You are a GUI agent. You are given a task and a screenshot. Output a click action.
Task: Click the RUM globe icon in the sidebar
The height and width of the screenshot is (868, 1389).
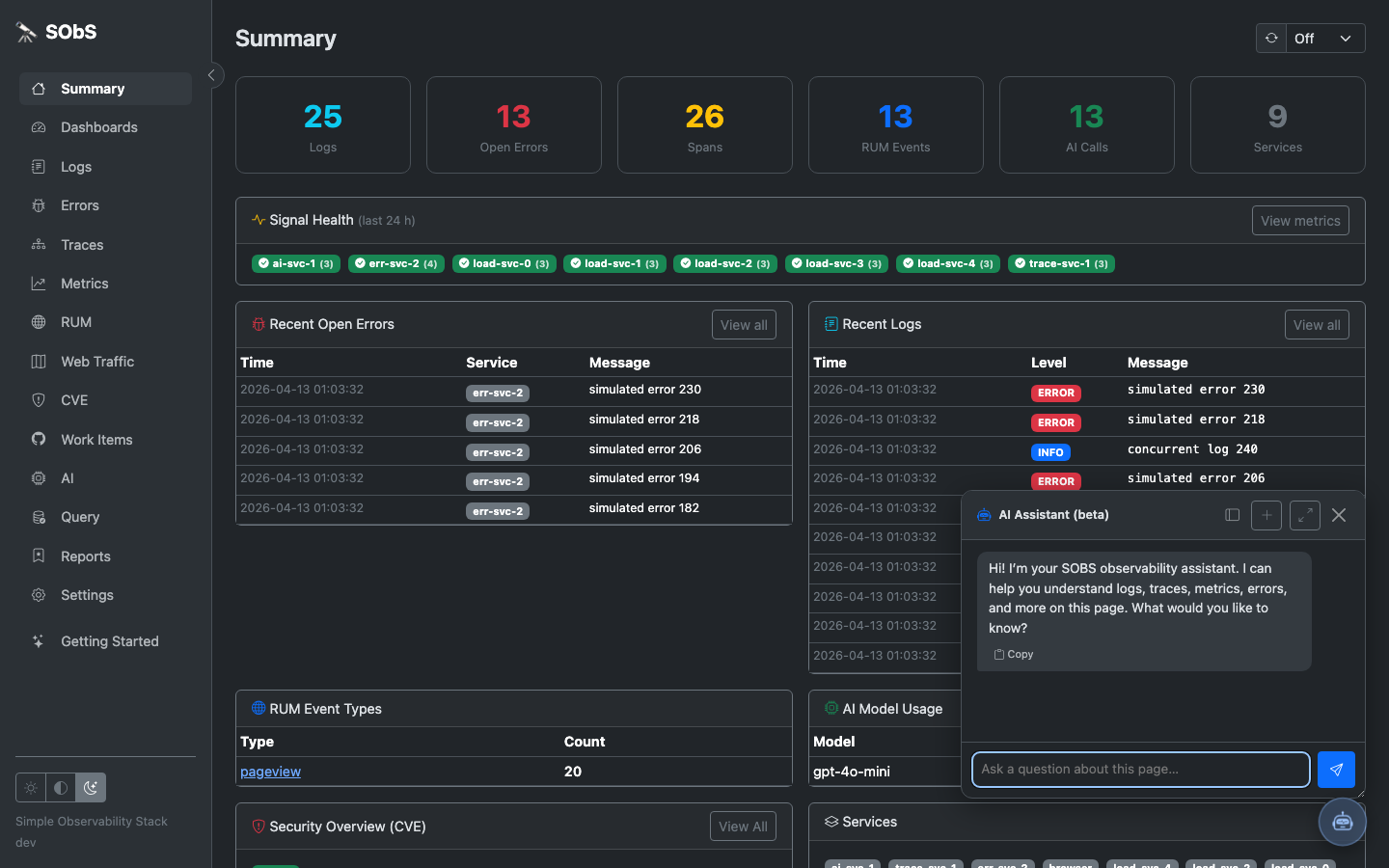click(x=39, y=322)
